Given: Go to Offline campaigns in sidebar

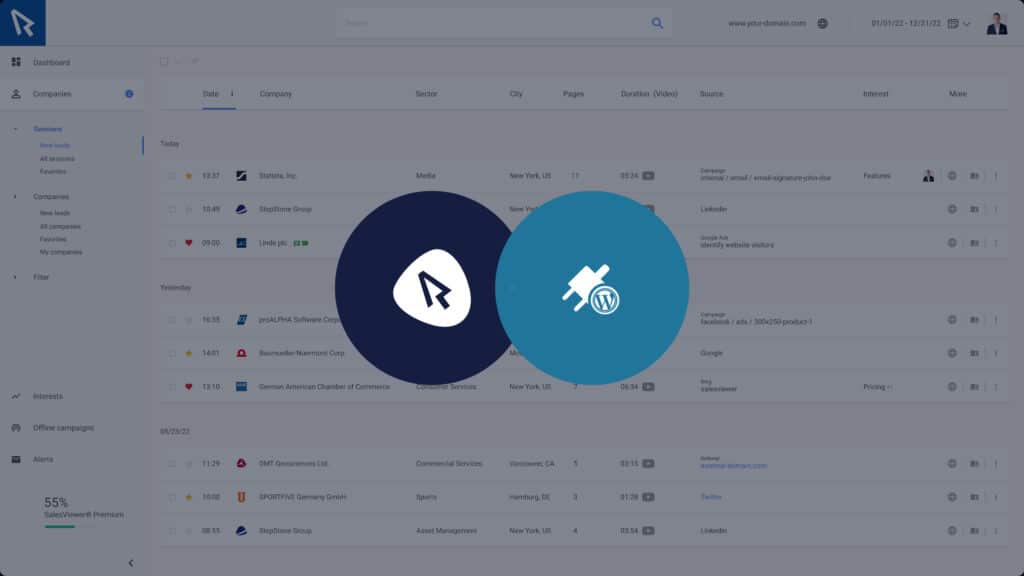Looking at the screenshot, I should pyautogui.click(x=63, y=428).
